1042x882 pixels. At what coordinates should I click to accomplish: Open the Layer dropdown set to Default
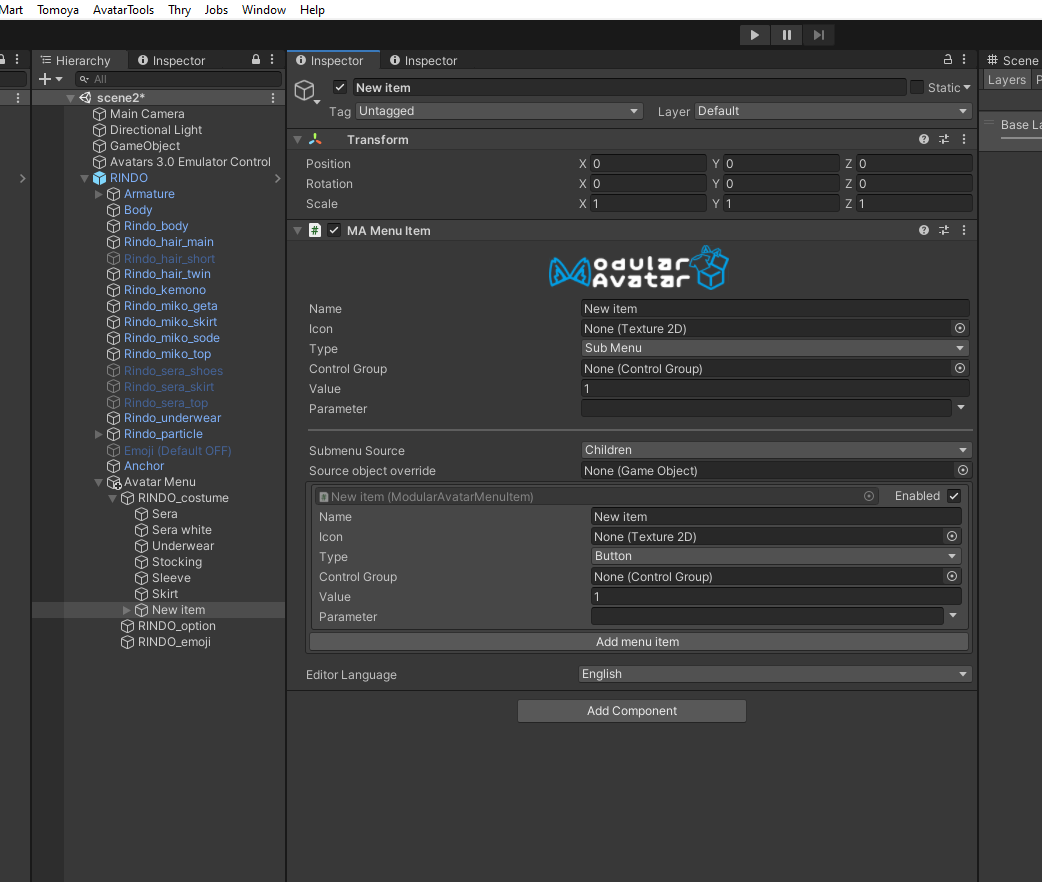833,111
